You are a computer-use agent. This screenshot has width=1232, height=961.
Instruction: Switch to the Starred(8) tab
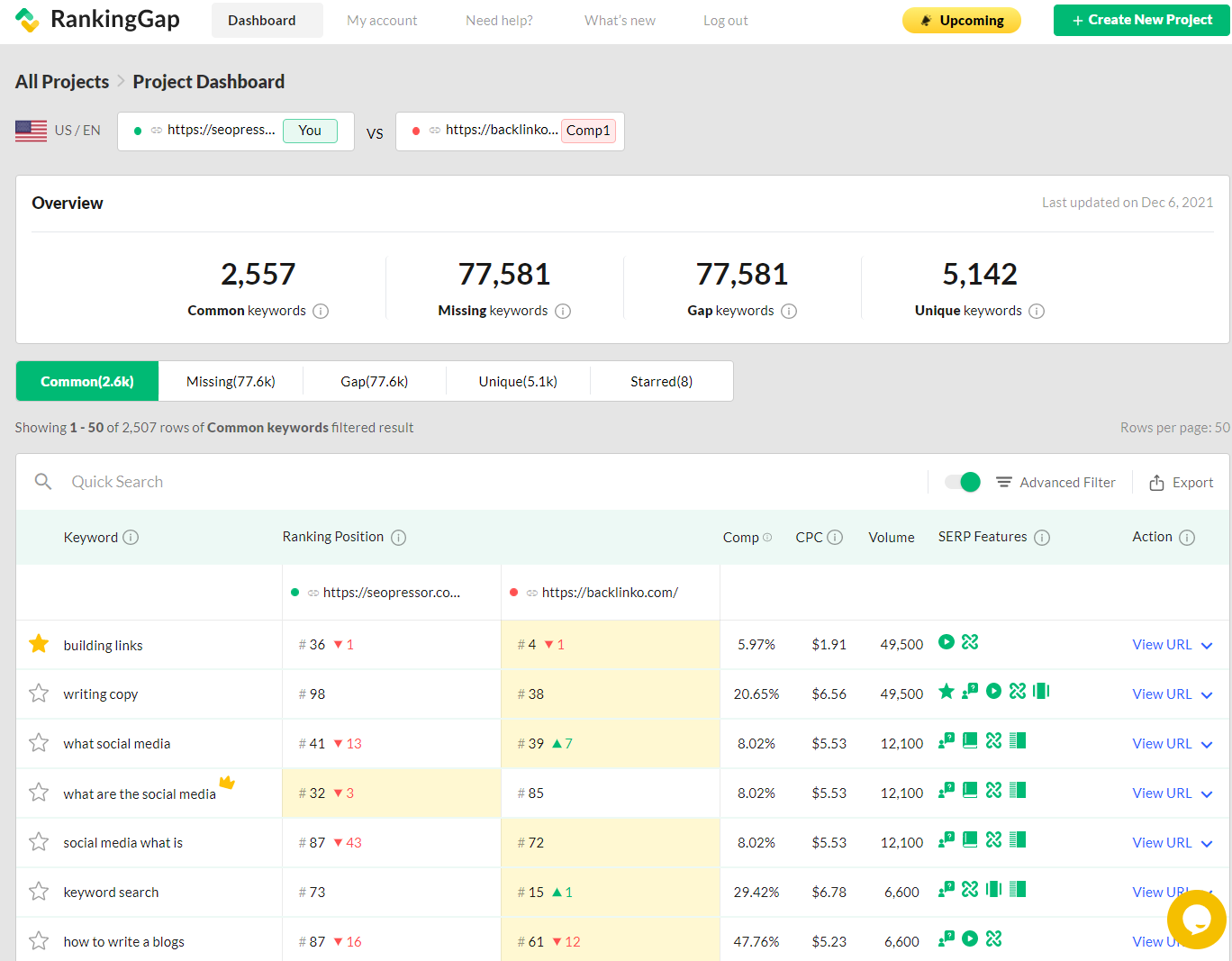[662, 381]
